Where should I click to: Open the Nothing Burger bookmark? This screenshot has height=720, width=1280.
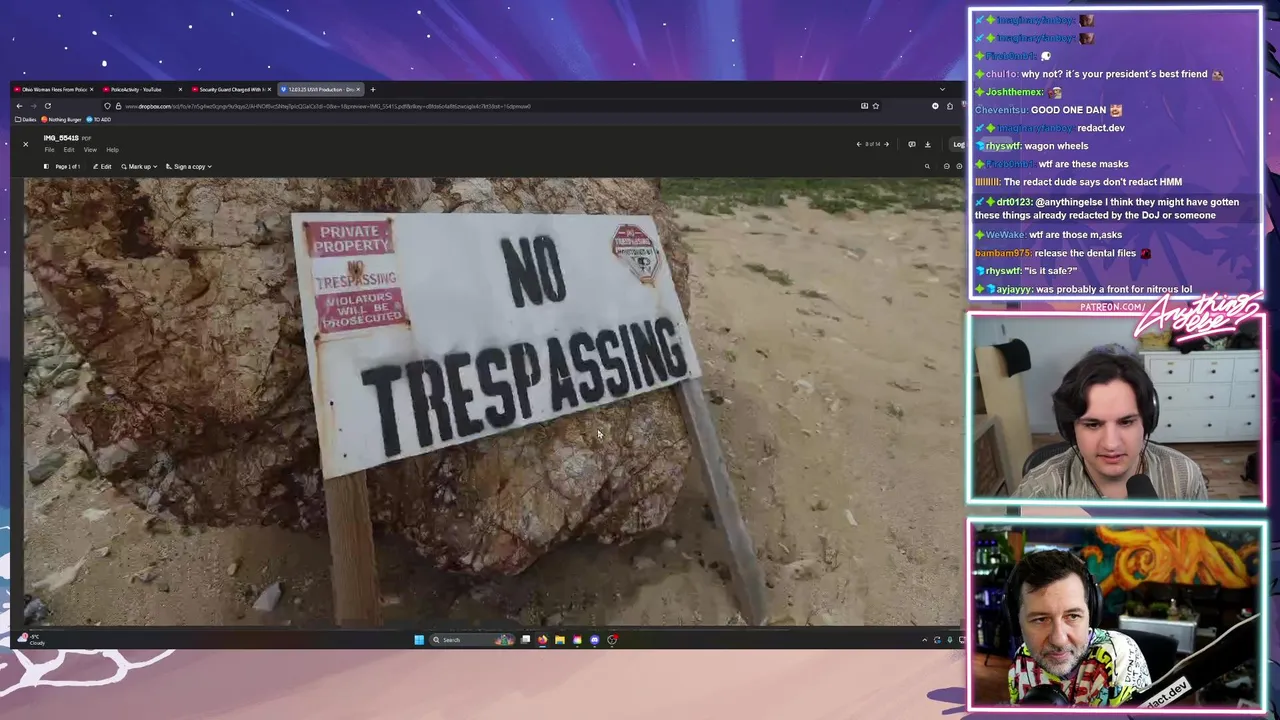click(61, 119)
